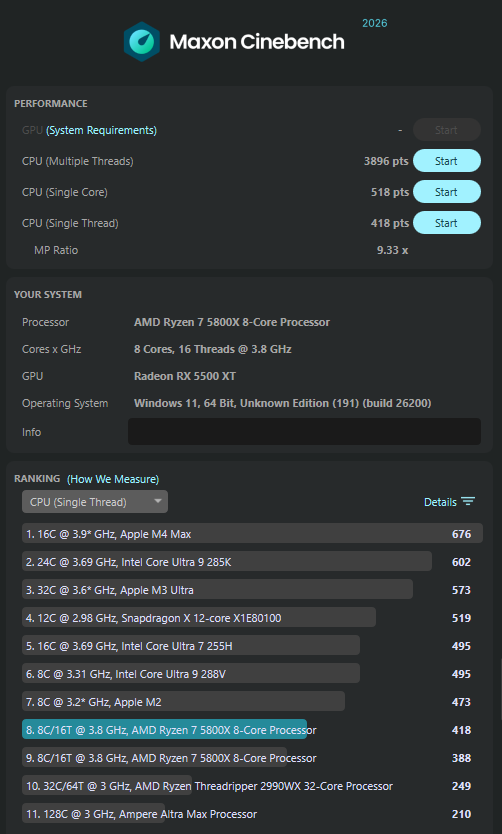Click into the Info text field
This screenshot has height=834, width=502.
(x=304, y=431)
